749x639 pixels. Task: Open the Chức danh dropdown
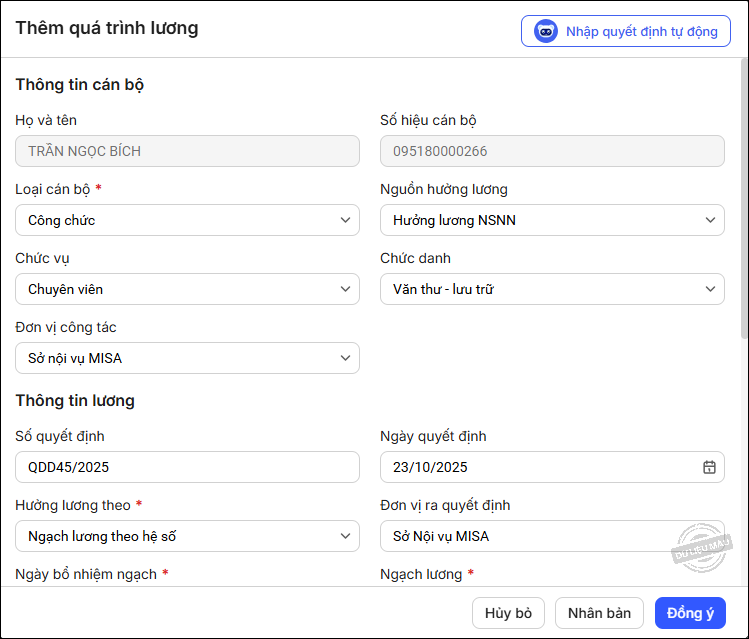552,289
